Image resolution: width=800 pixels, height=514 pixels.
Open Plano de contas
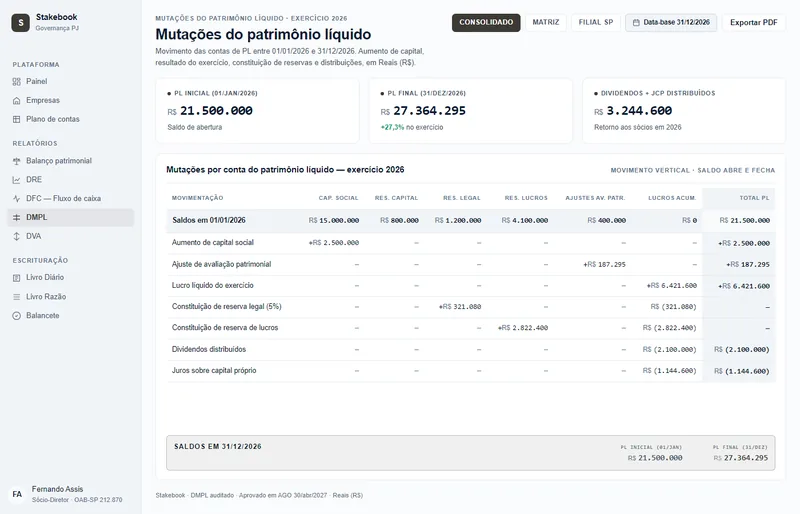(71, 119)
